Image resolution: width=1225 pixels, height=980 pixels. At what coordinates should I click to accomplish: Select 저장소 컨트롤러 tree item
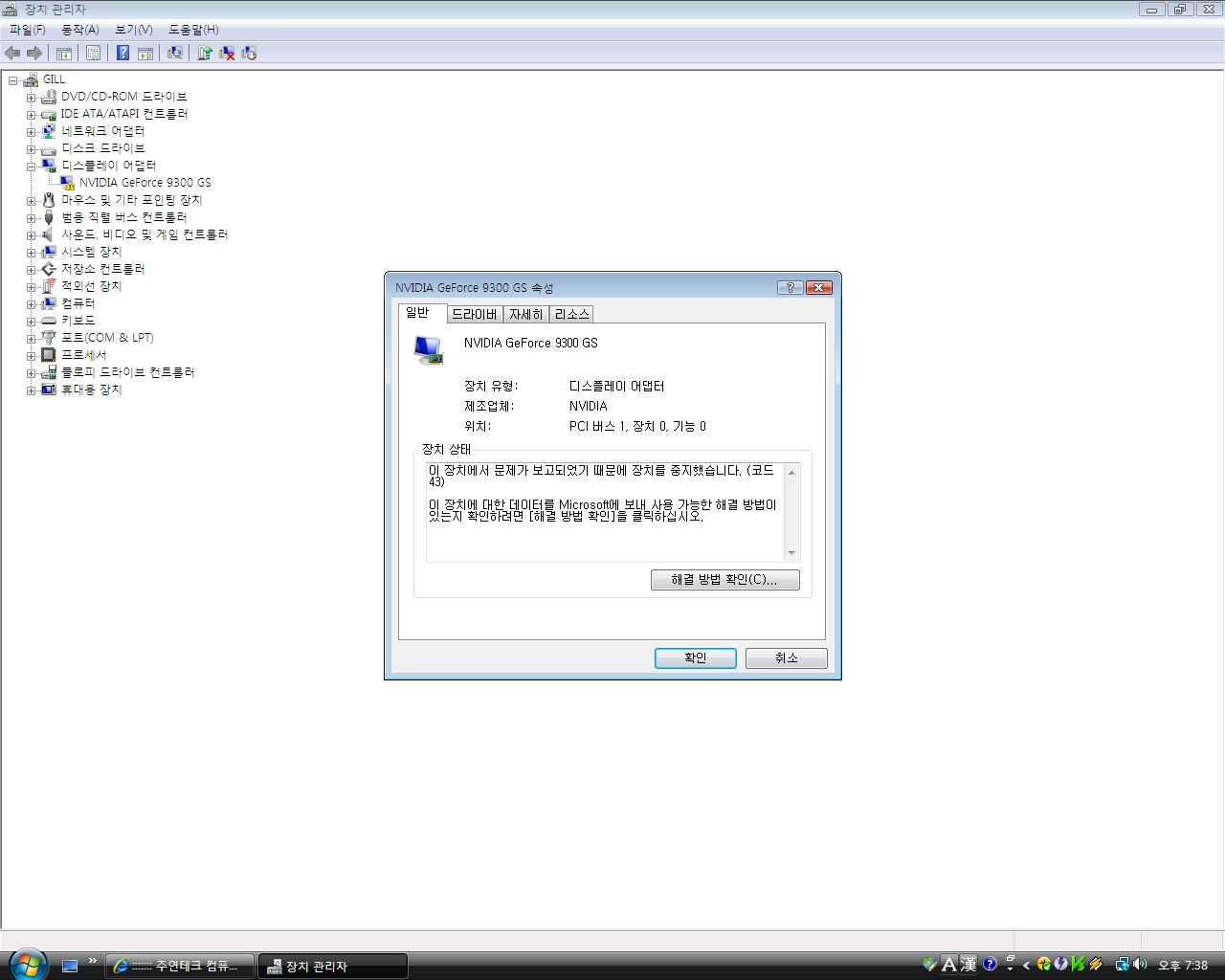click(103, 269)
